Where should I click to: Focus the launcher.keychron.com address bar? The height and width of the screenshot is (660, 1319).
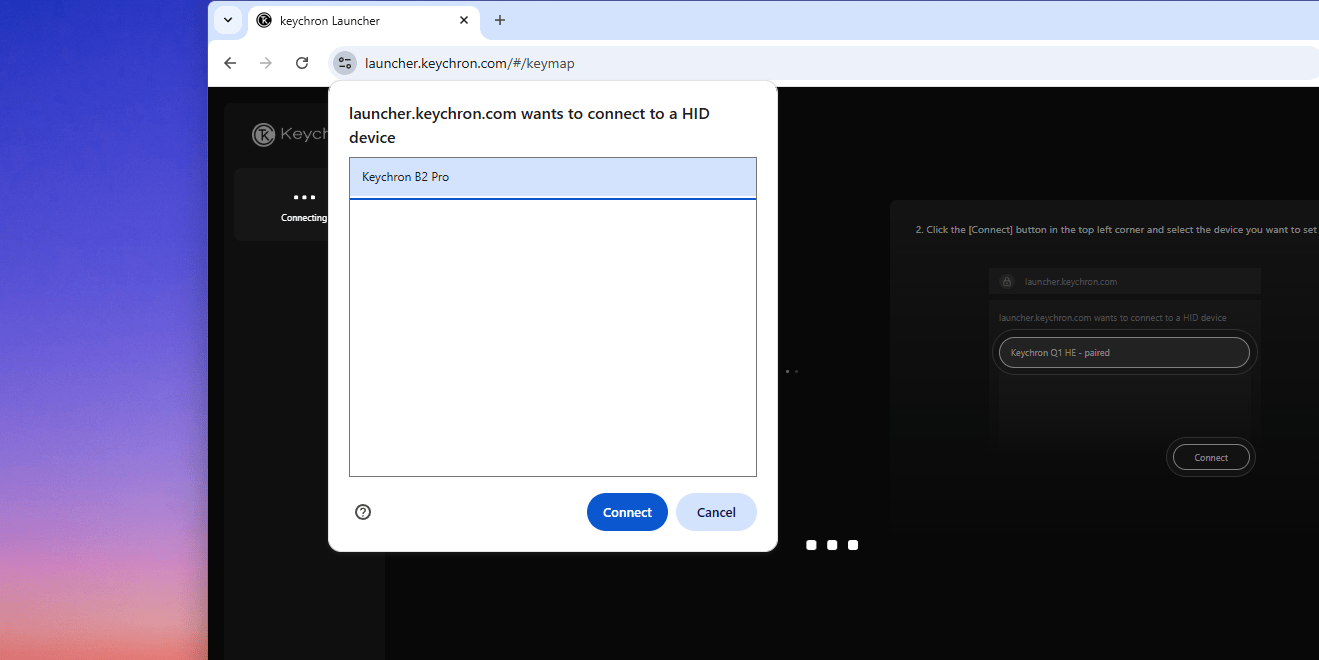click(700, 63)
